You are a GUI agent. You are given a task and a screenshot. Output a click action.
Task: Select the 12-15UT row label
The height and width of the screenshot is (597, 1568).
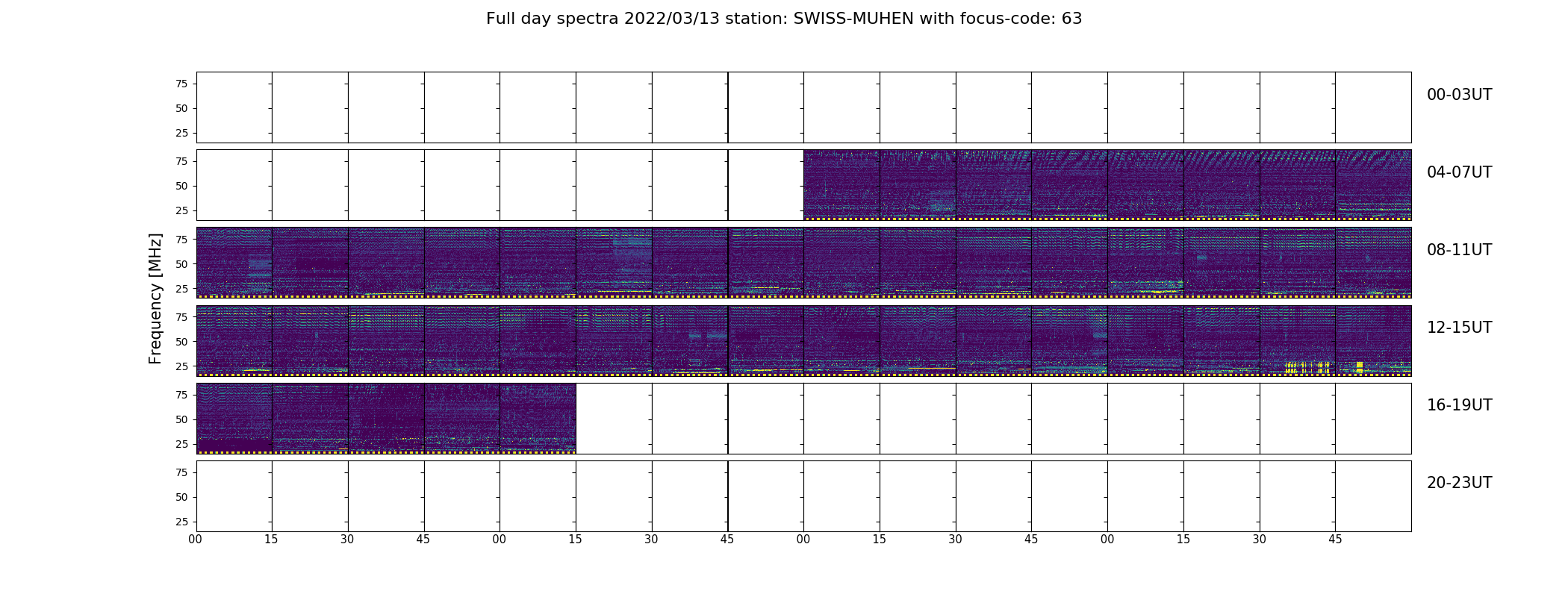coord(1459,328)
